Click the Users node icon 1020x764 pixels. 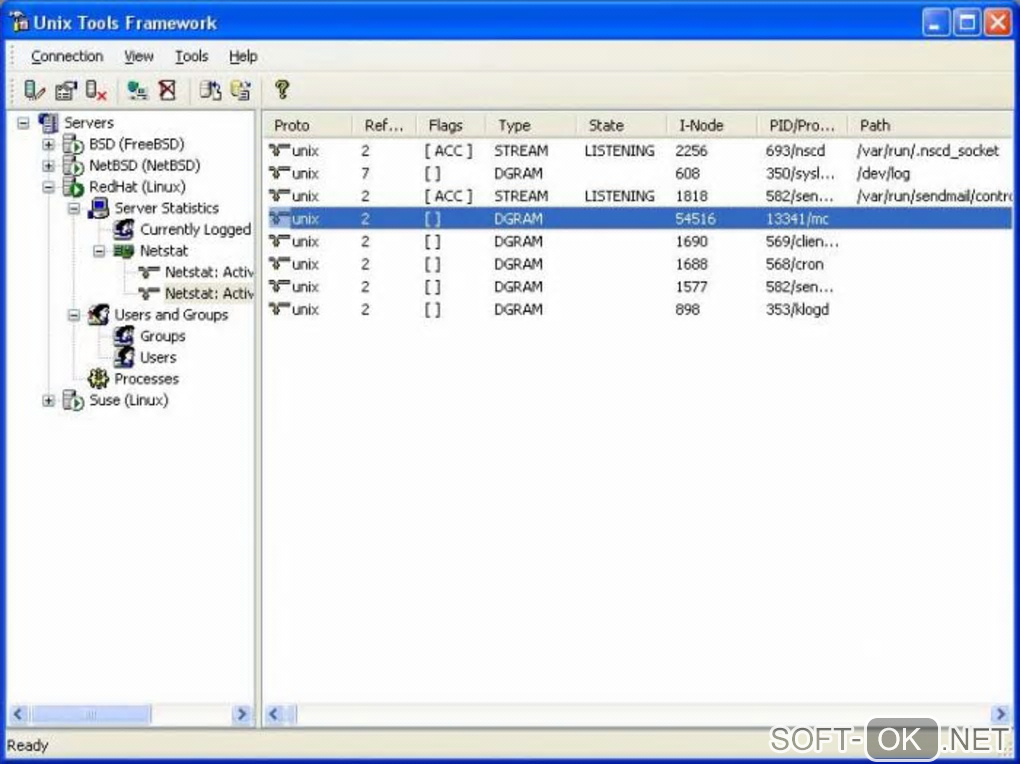pos(124,357)
